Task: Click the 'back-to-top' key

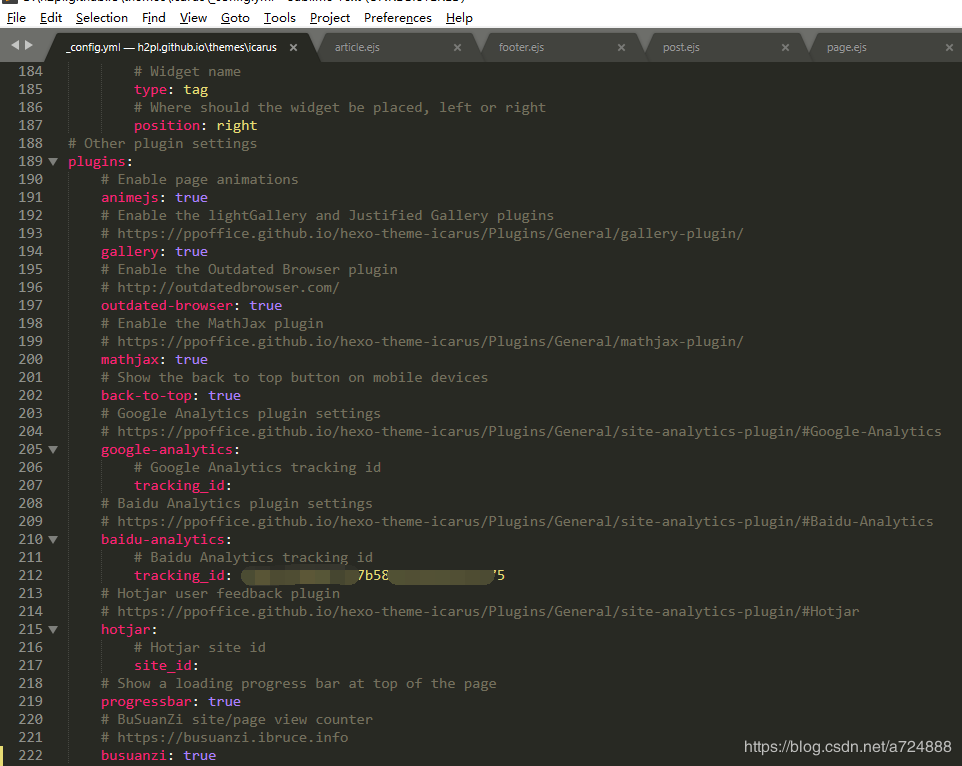Action: pos(146,395)
